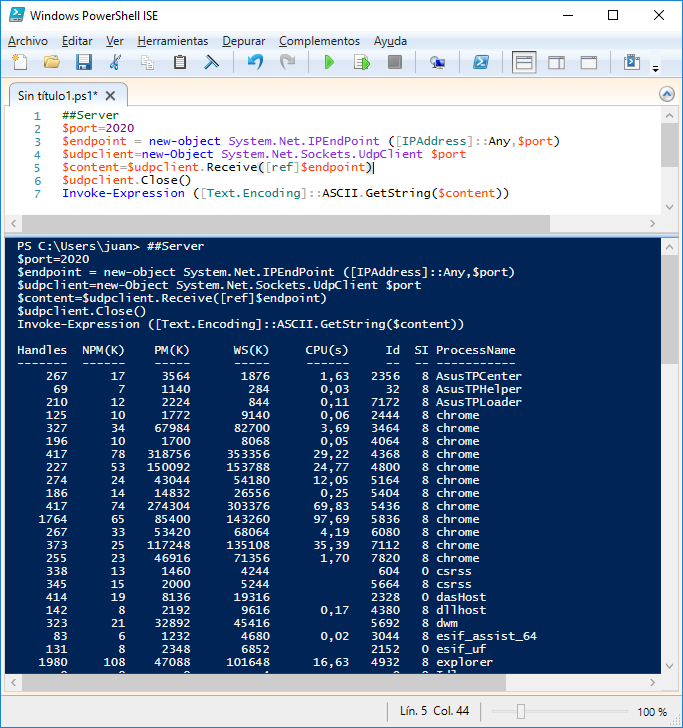Collapse the script pane with the chevron

[667, 94]
